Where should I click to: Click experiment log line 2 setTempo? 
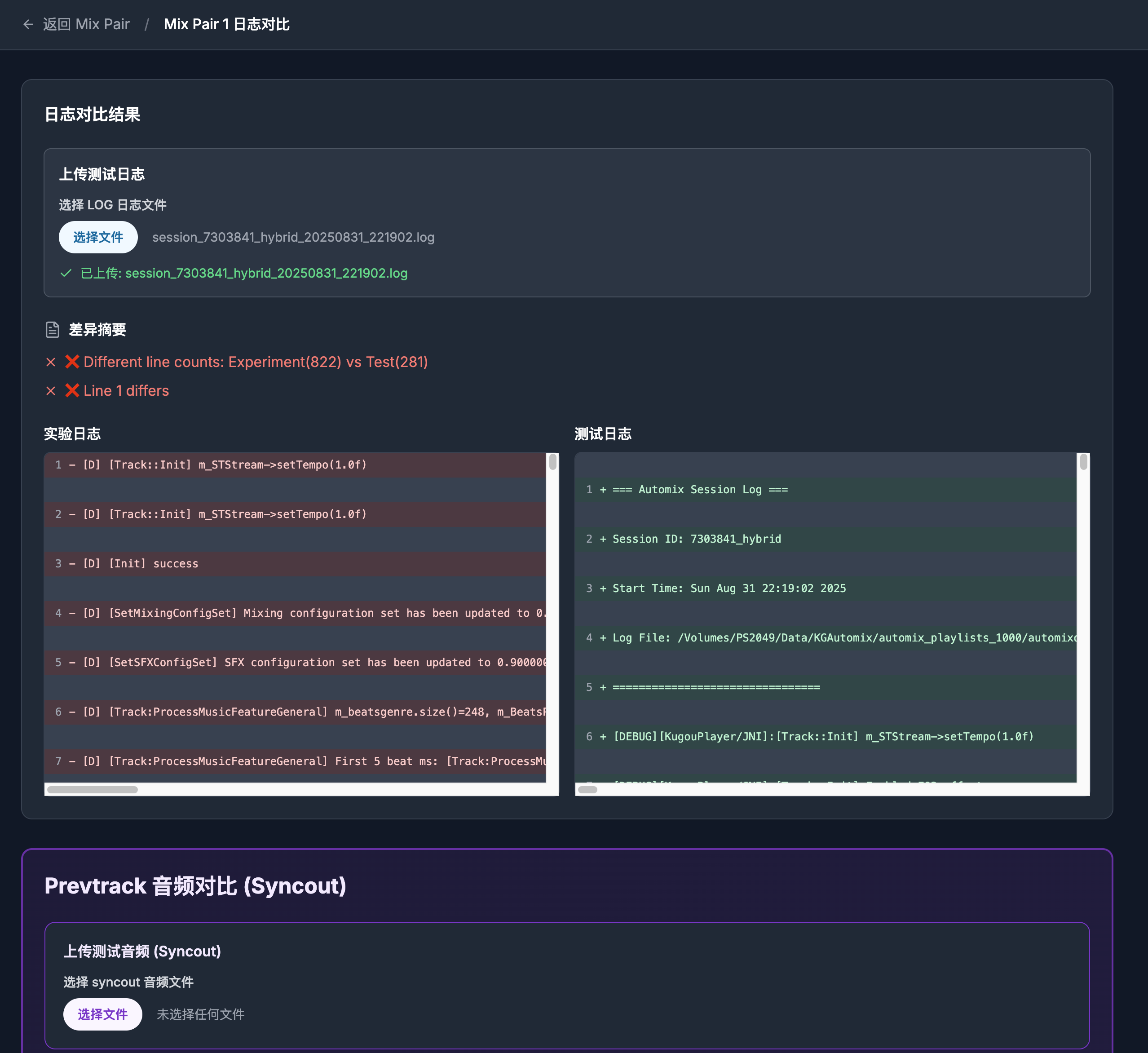tap(295, 514)
